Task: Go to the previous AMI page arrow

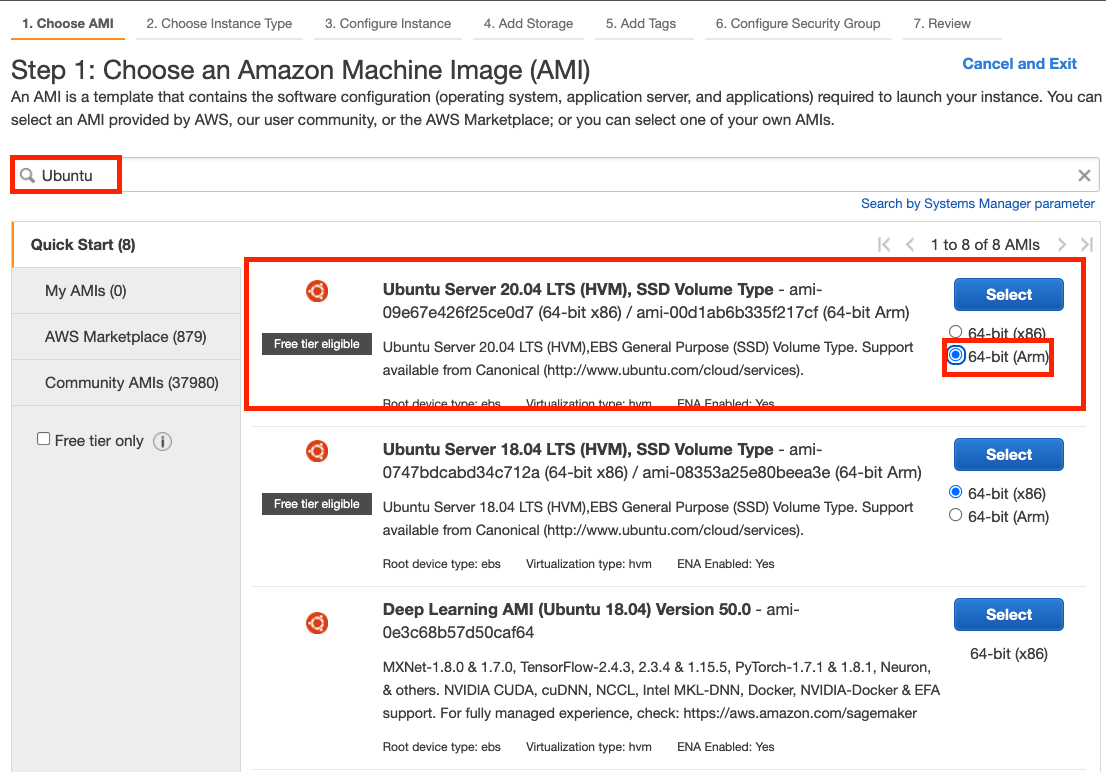Action: point(909,244)
